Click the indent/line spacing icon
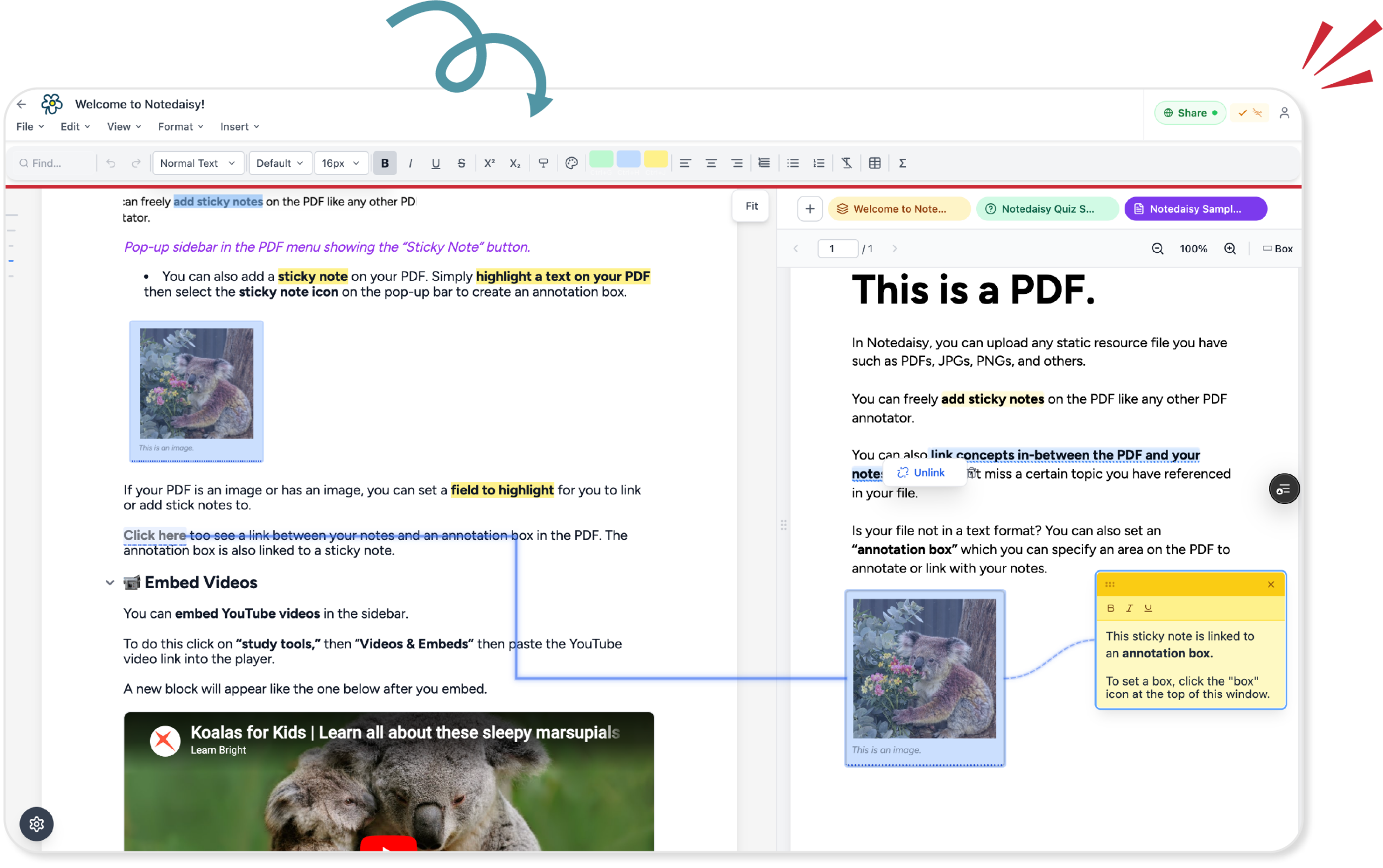The width and height of the screenshot is (1383, 868). (x=764, y=163)
